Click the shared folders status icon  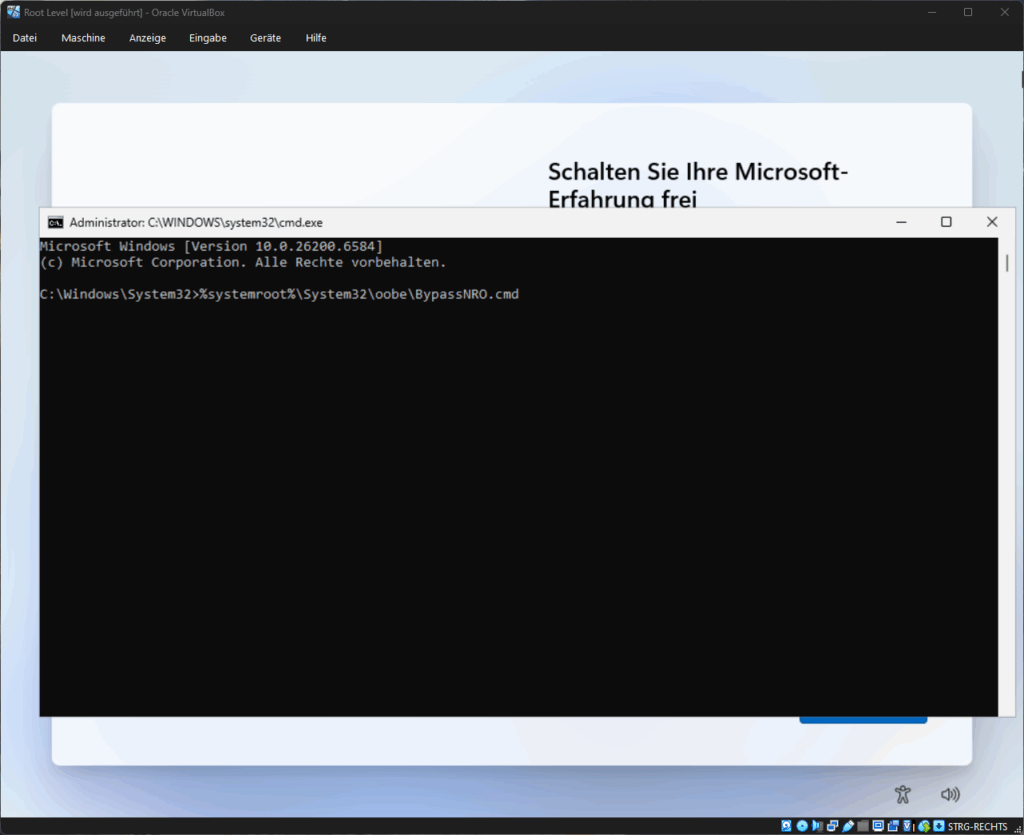click(x=863, y=826)
